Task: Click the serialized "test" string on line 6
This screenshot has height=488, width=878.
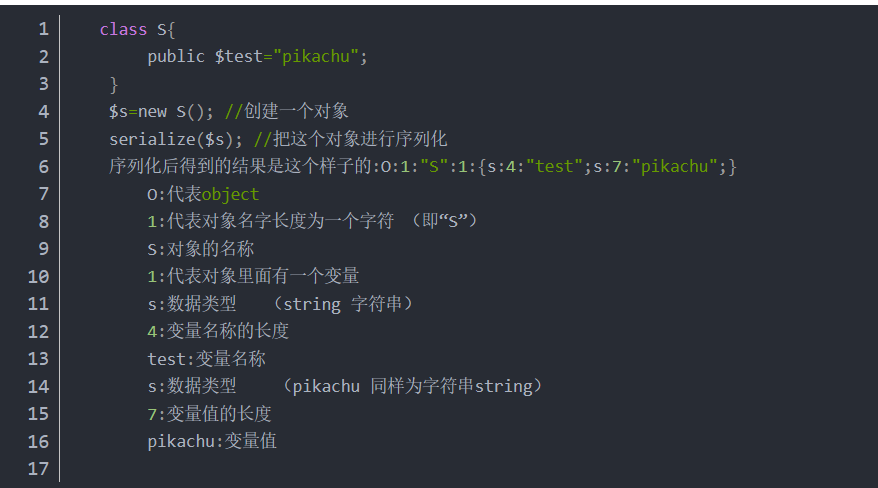Action: click(x=554, y=166)
